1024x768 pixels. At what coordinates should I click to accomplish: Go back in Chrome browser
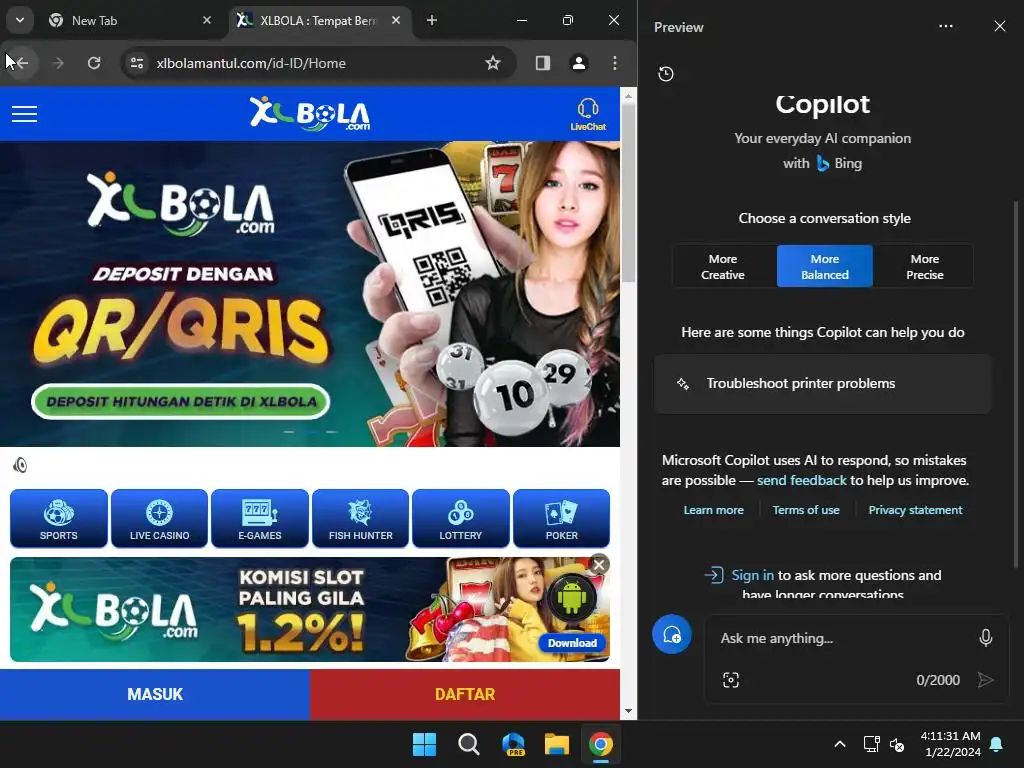(21, 63)
